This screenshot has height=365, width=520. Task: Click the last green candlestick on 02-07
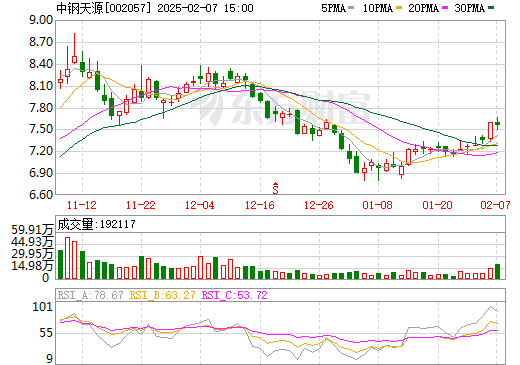[x=497, y=124]
